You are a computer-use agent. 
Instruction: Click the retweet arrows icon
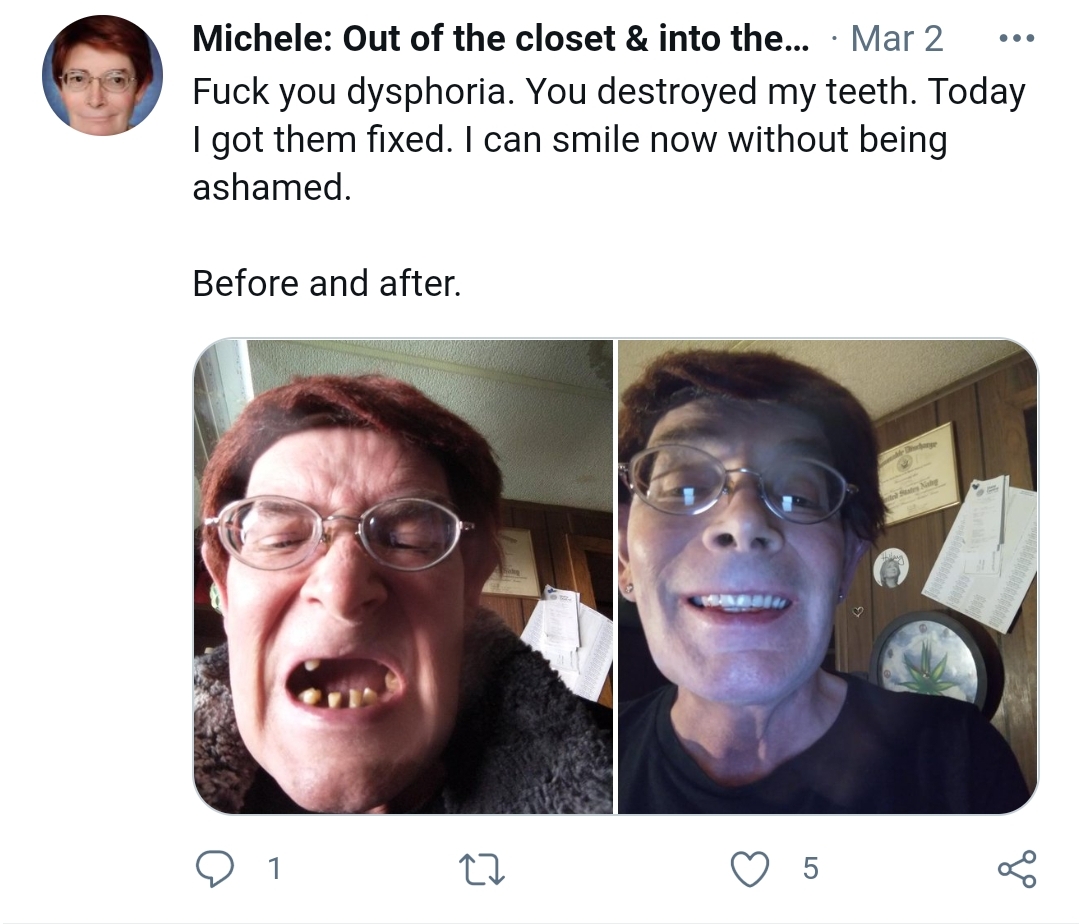483,869
